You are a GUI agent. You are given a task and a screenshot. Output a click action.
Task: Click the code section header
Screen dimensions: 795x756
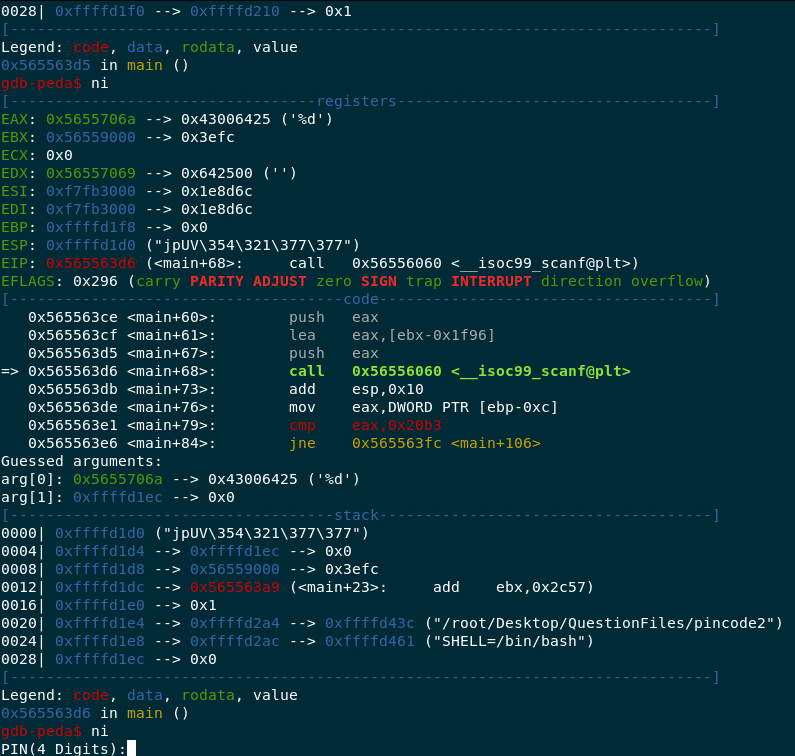[361, 299]
